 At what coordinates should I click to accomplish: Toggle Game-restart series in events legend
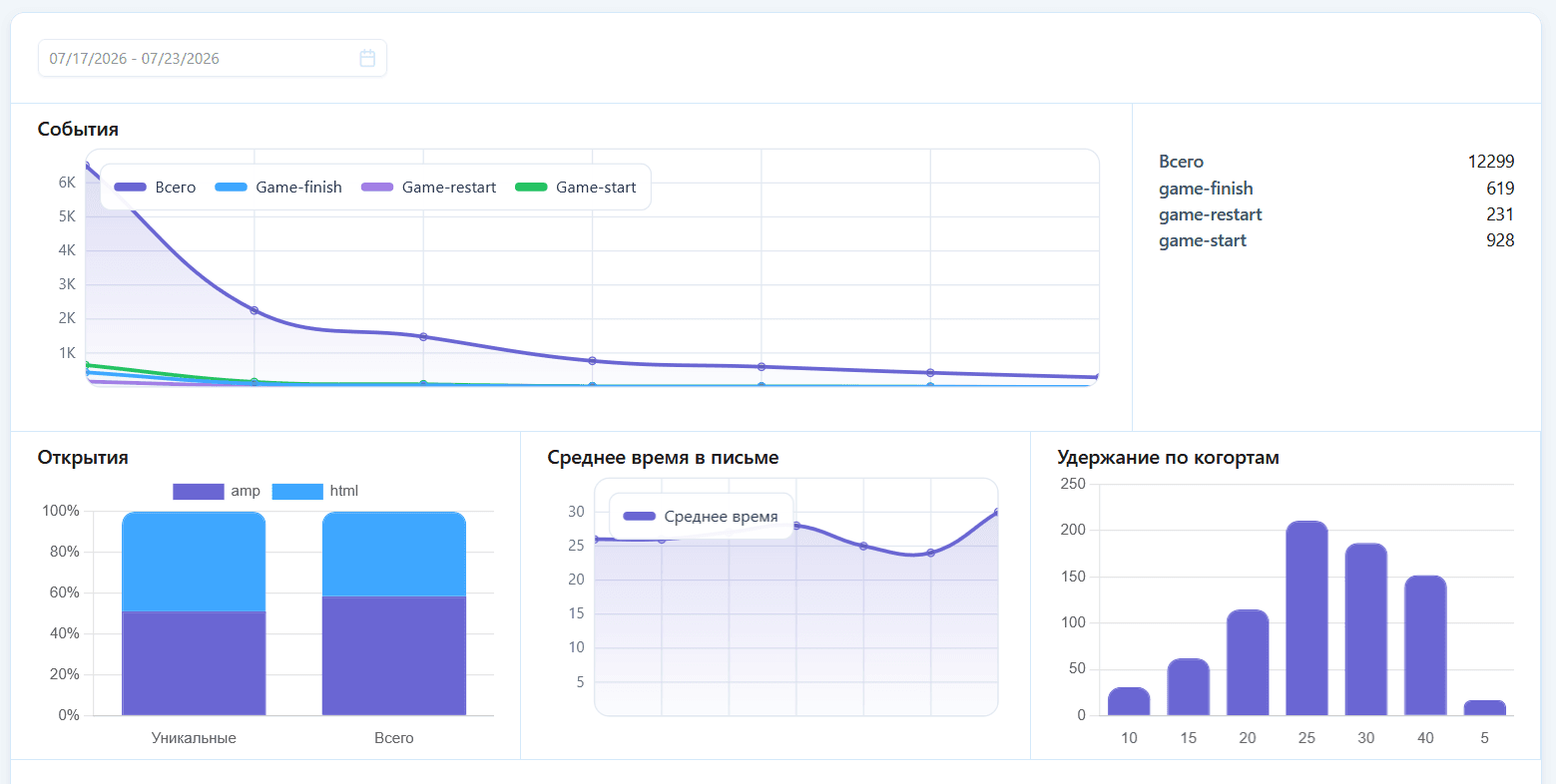point(428,188)
